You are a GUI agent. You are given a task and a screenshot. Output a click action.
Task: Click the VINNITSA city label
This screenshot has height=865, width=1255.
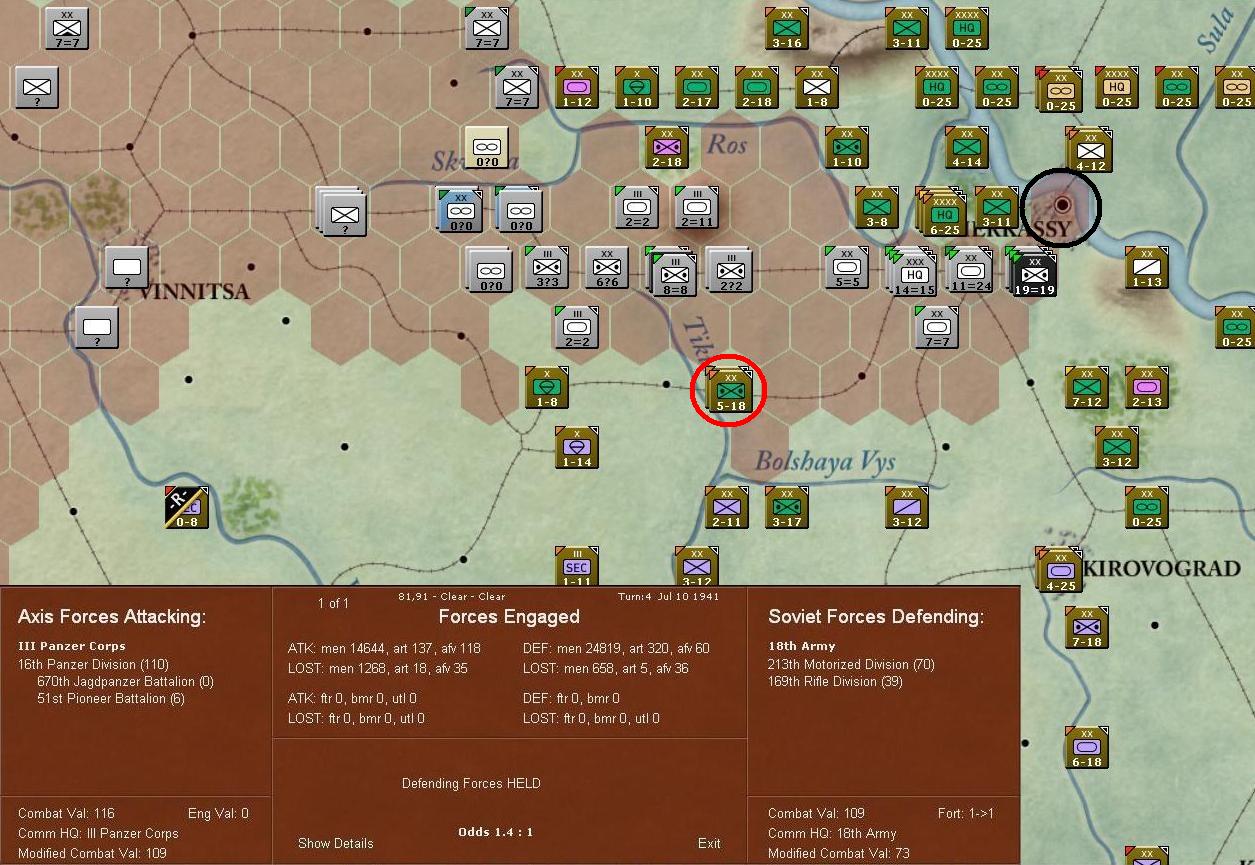pos(194,292)
